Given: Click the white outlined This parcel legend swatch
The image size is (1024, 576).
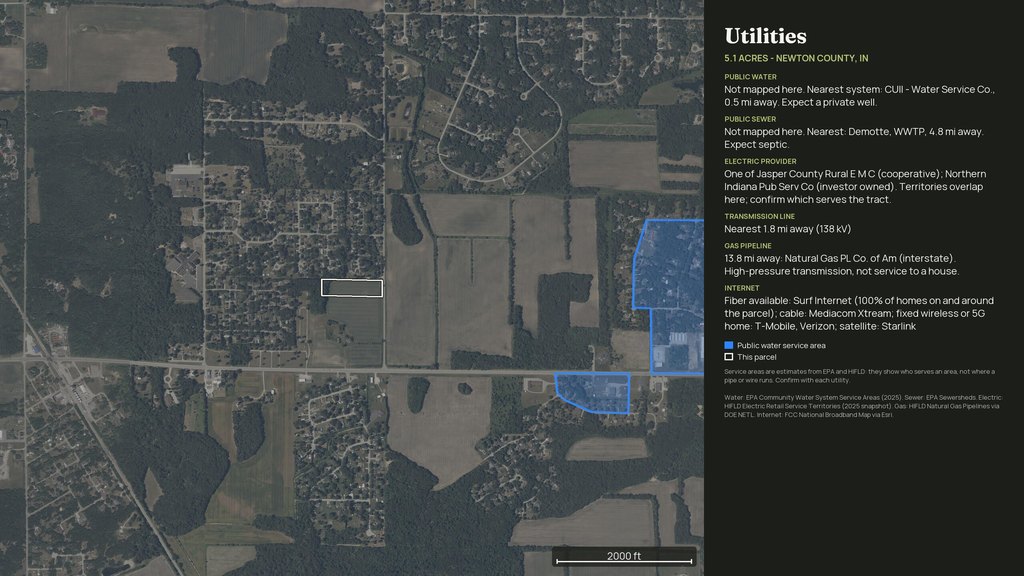Looking at the screenshot, I should pos(729,357).
